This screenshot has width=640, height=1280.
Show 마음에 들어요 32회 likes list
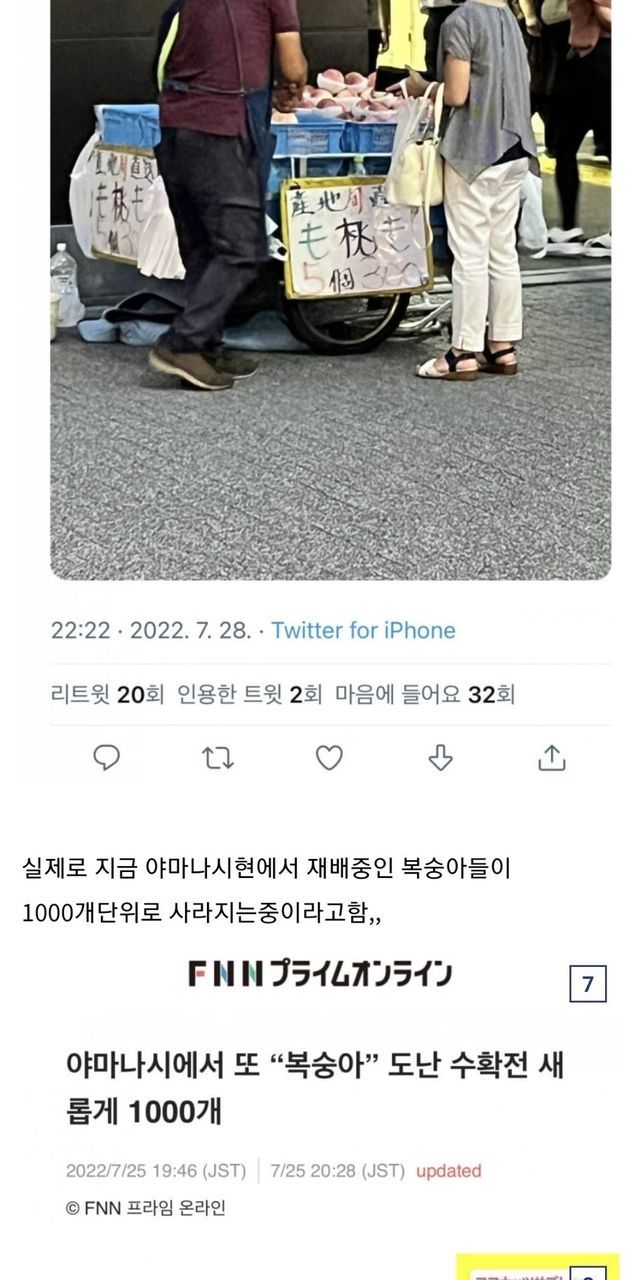click(425, 695)
